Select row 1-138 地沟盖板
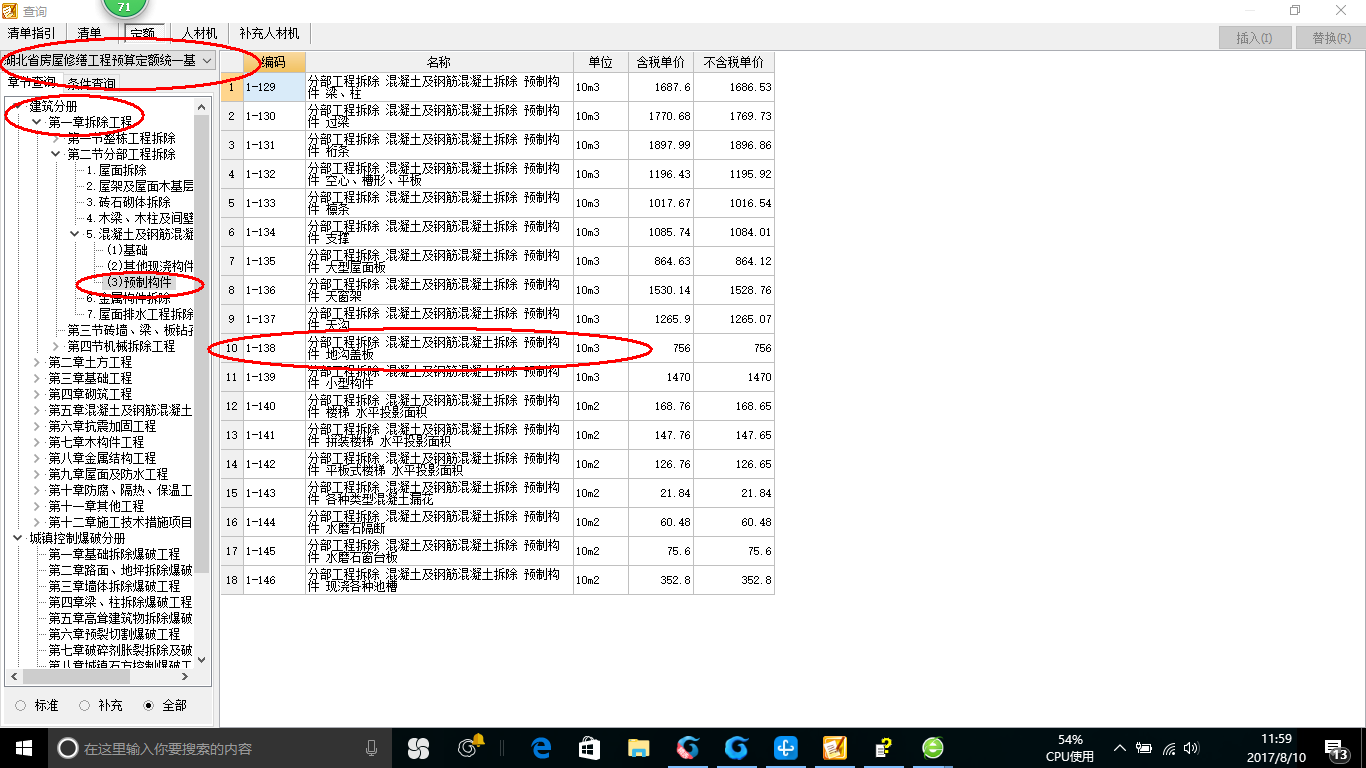The image size is (1366, 768). click(x=497, y=348)
